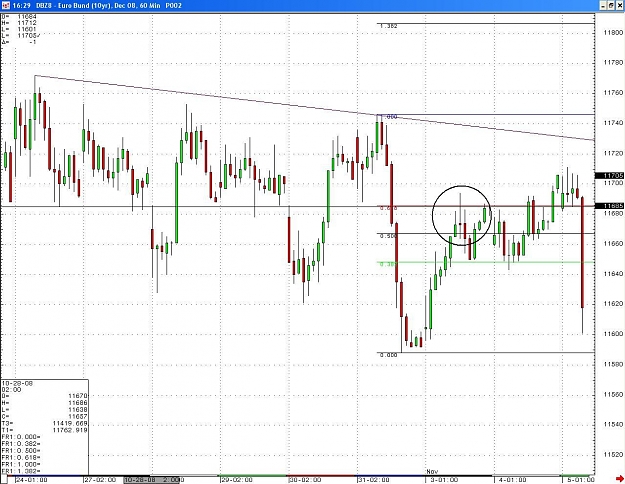
Task: Click the 1.000 Fibonacci level label
Action: coord(389,117)
